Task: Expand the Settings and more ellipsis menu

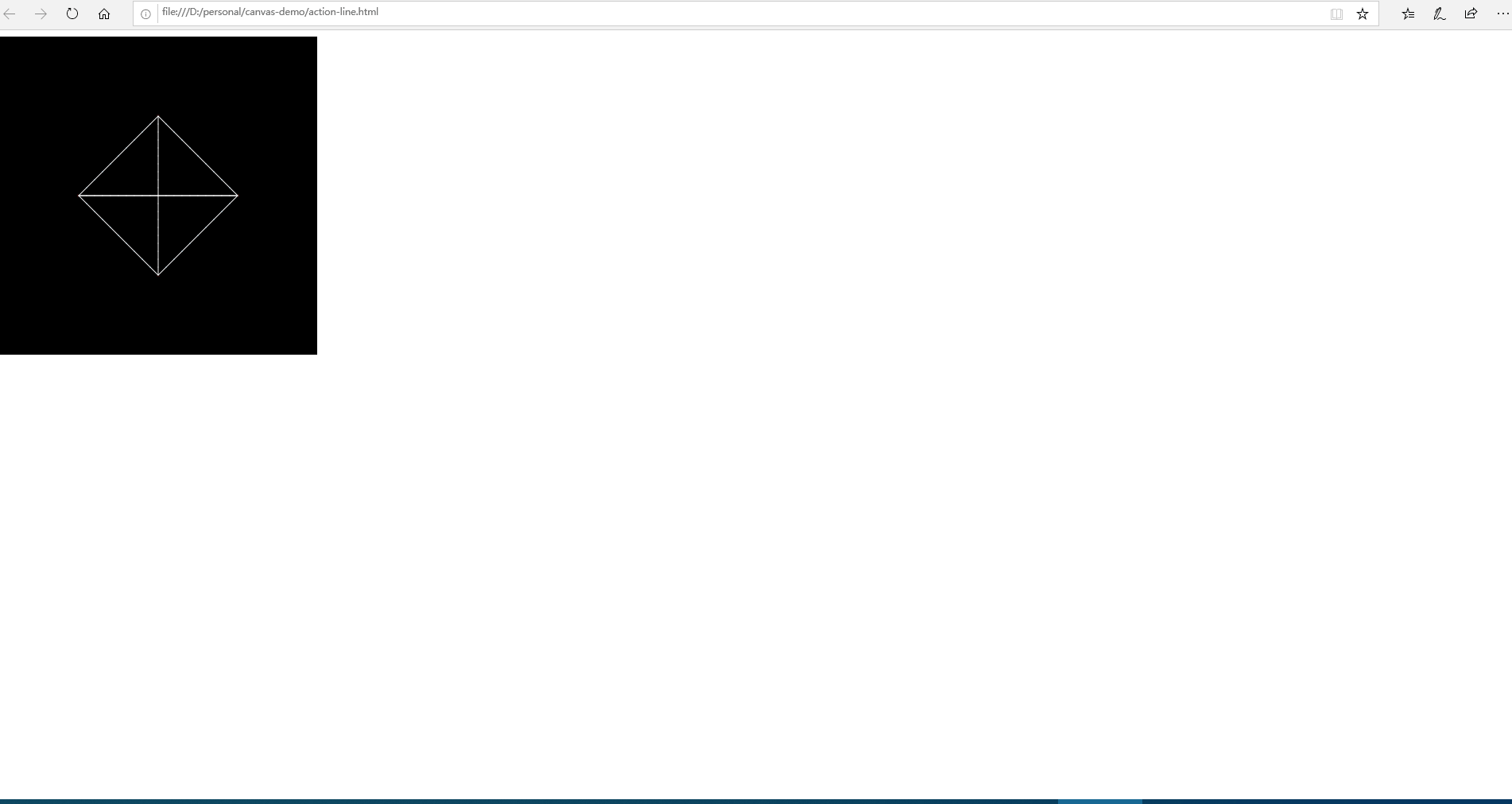Action: (x=1502, y=14)
